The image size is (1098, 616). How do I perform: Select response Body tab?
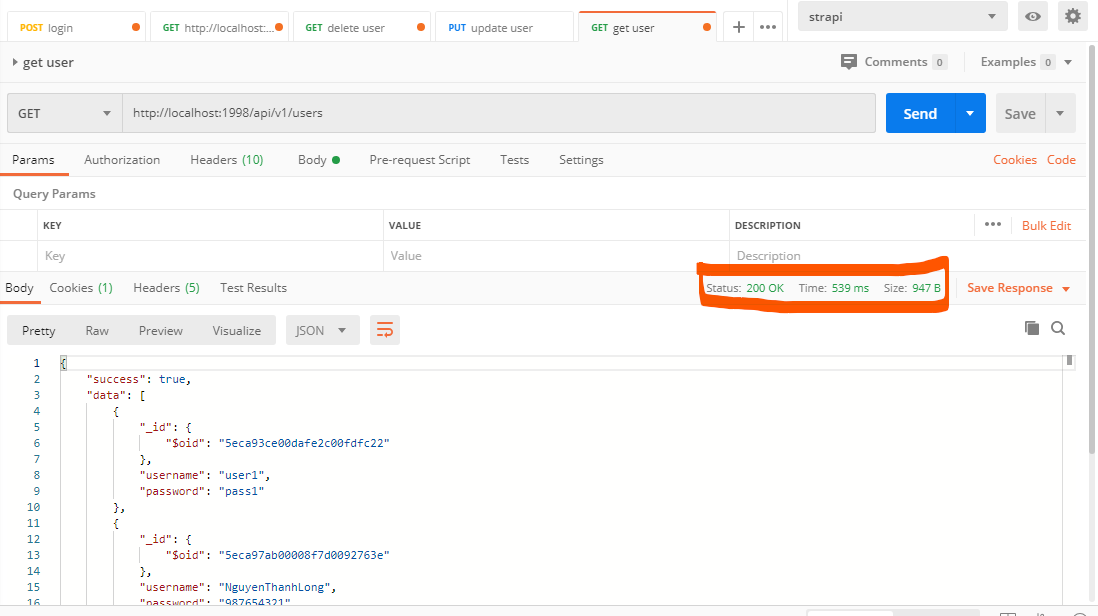pos(20,288)
